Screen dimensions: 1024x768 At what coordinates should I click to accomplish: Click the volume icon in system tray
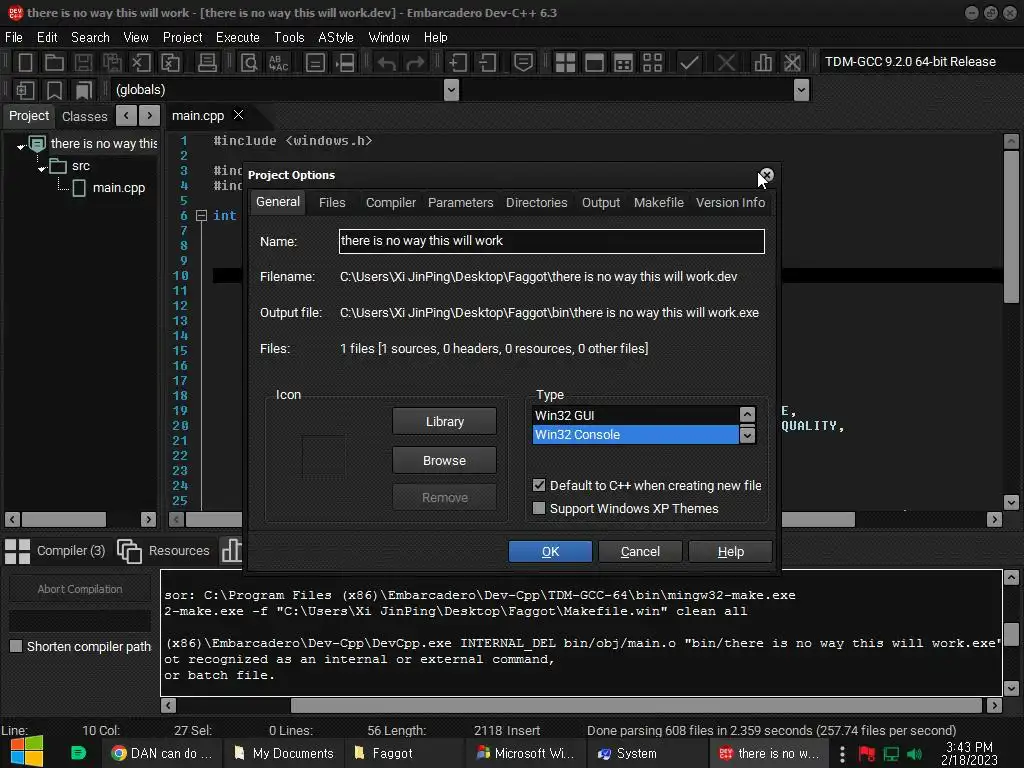click(914, 754)
